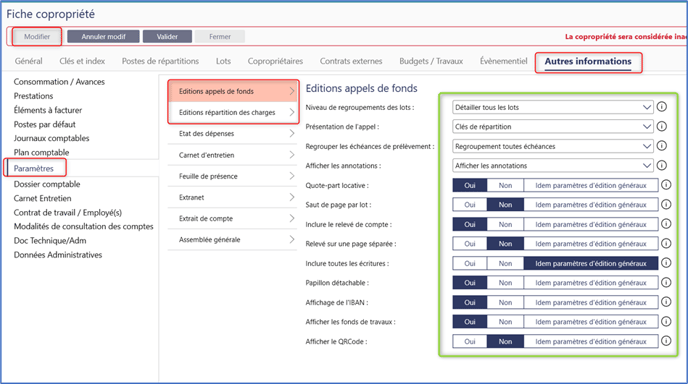The height and width of the screenshot is (384, 688).
Task: Open info icon for Niveau de regroupements des lots
Action: point(661,107)
